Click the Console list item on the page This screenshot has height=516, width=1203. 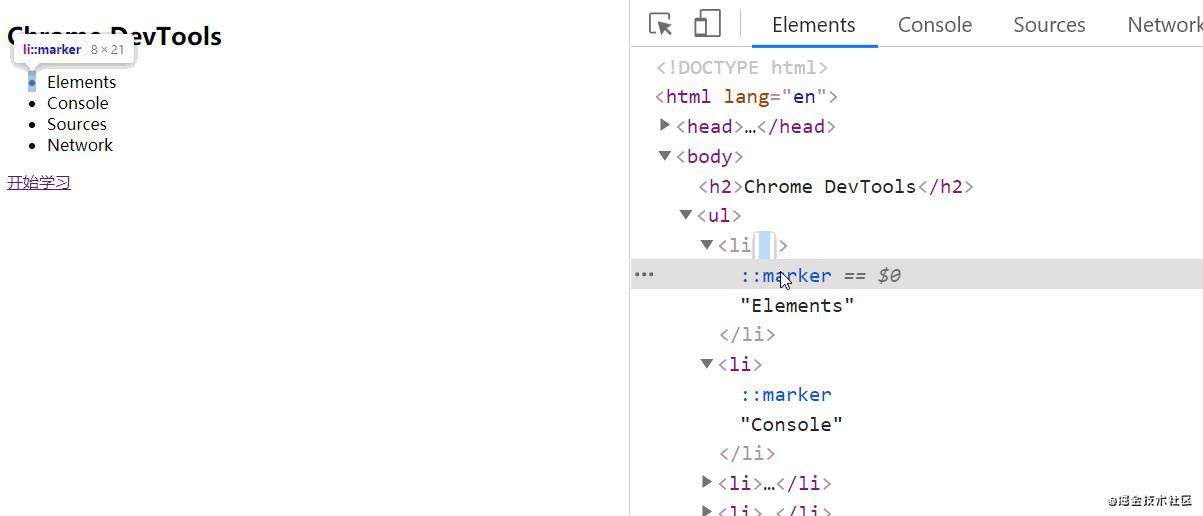click(x=78, y=103)
